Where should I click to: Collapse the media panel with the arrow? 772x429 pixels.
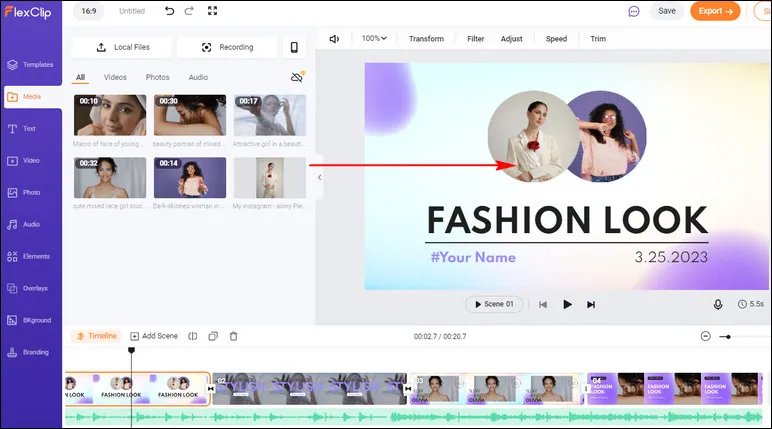320,177
